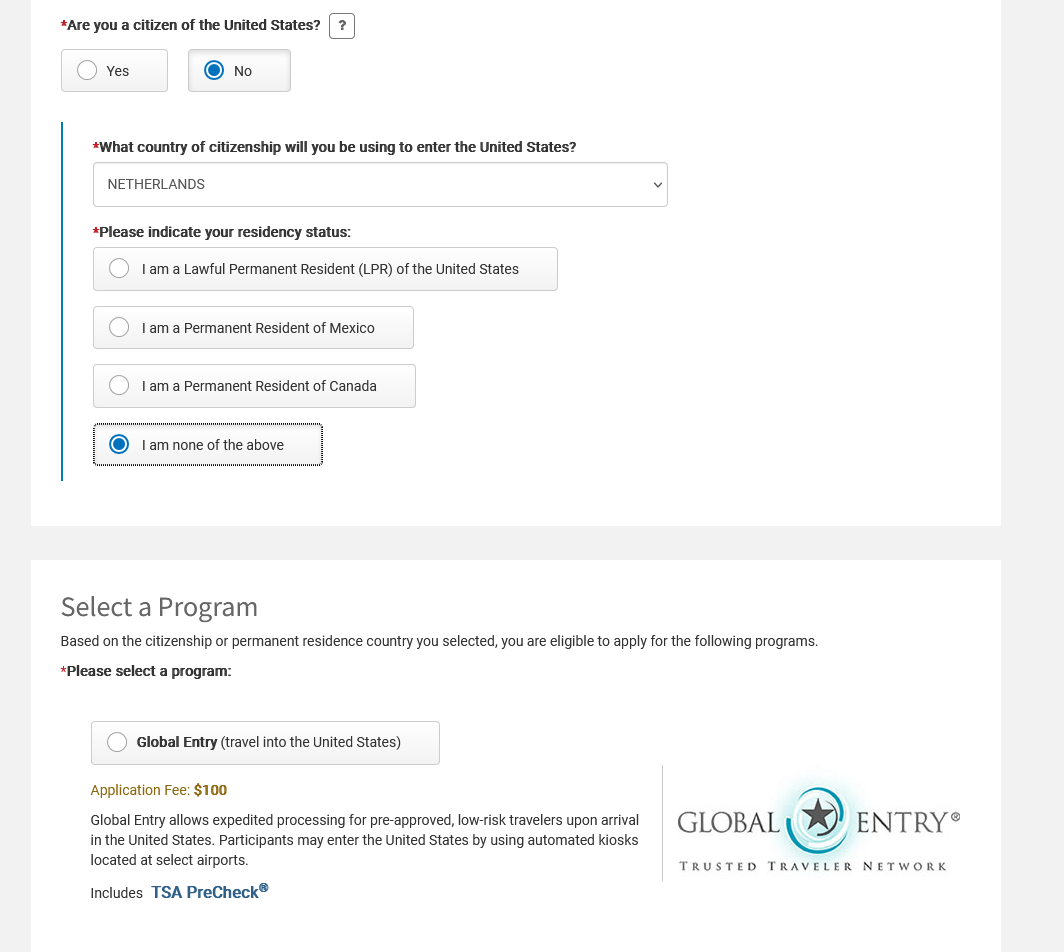Click the US citizen question label
Viewport: 1064px width, 952px height.
pyautogui.click(x=191, y=25)
